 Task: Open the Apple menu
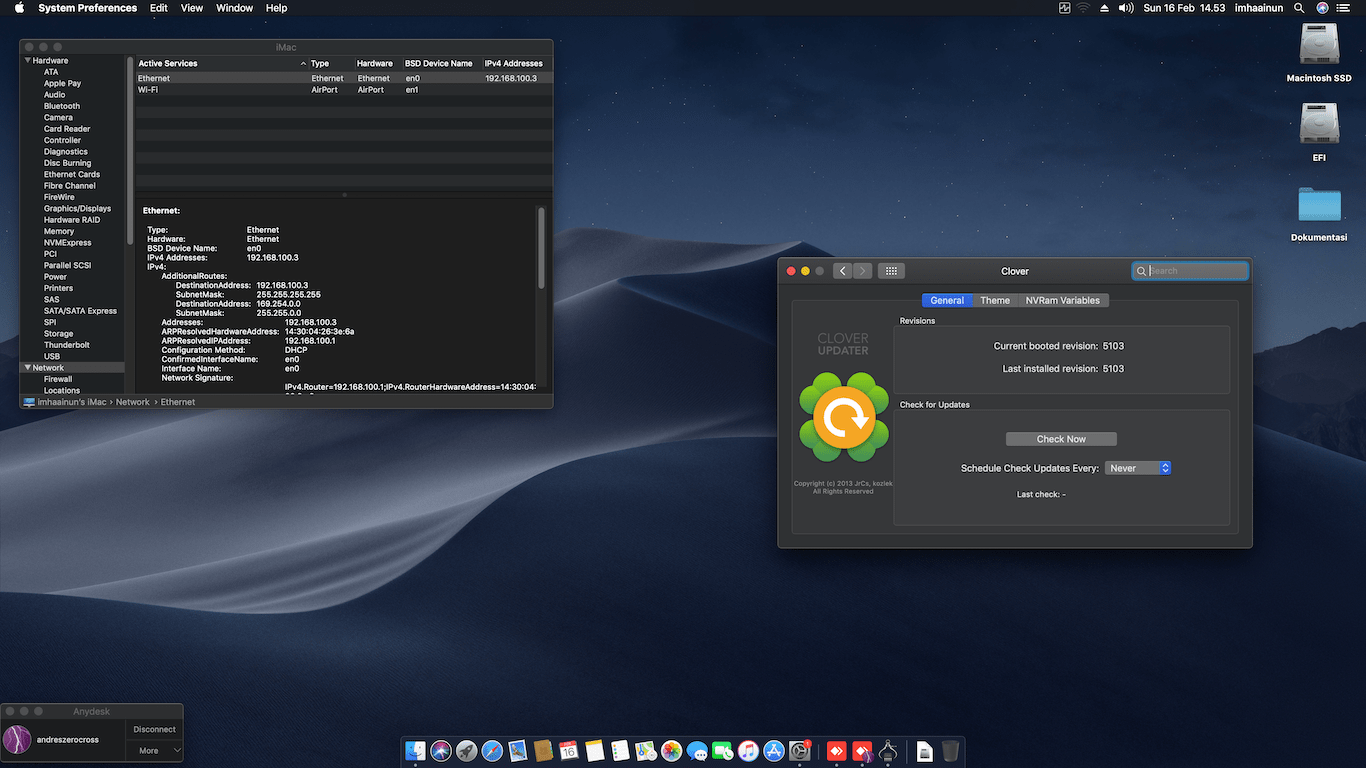click(x=19, y=7)
